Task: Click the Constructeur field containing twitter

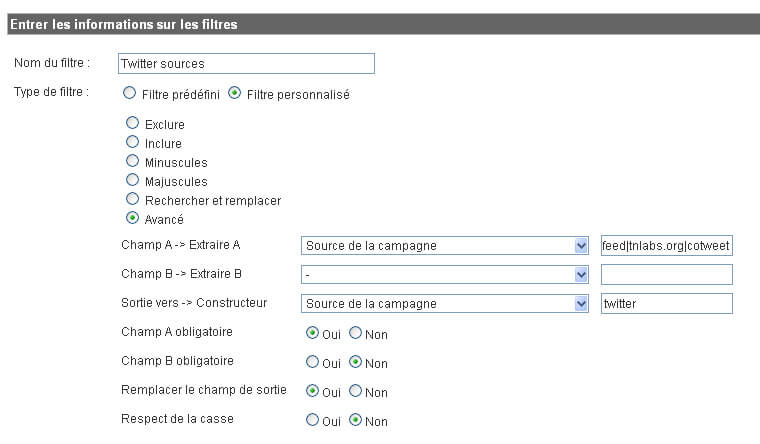Action: (666, 304)
